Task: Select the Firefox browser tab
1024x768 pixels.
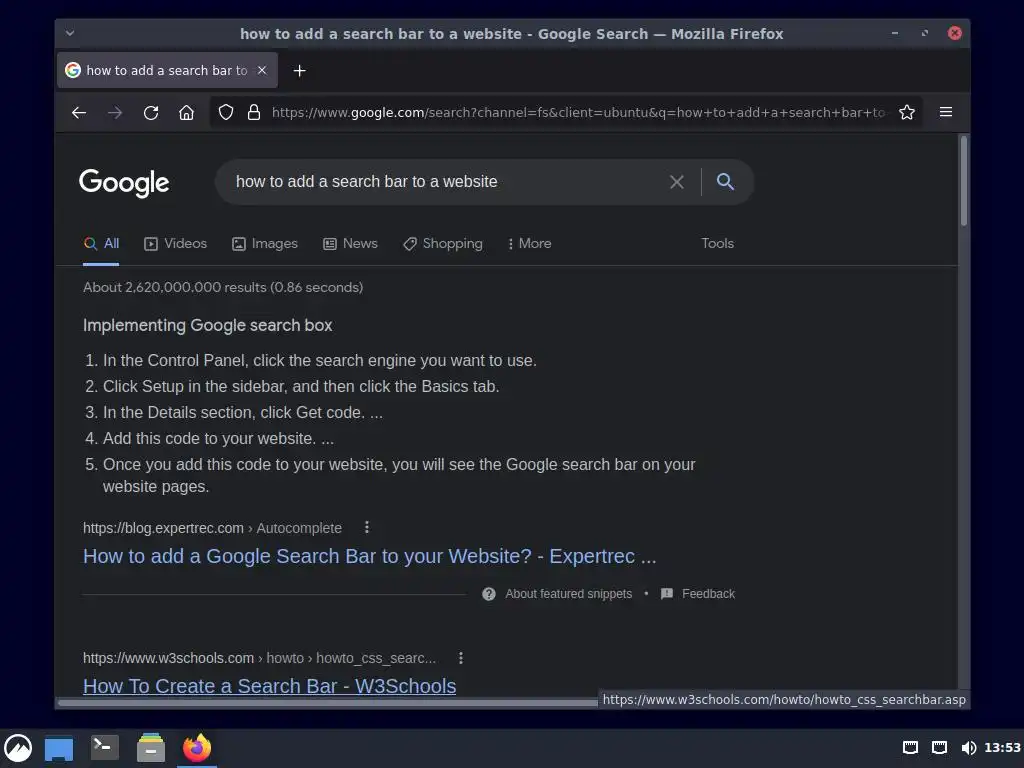Action: pyautogui.click(x=167, y=71)
